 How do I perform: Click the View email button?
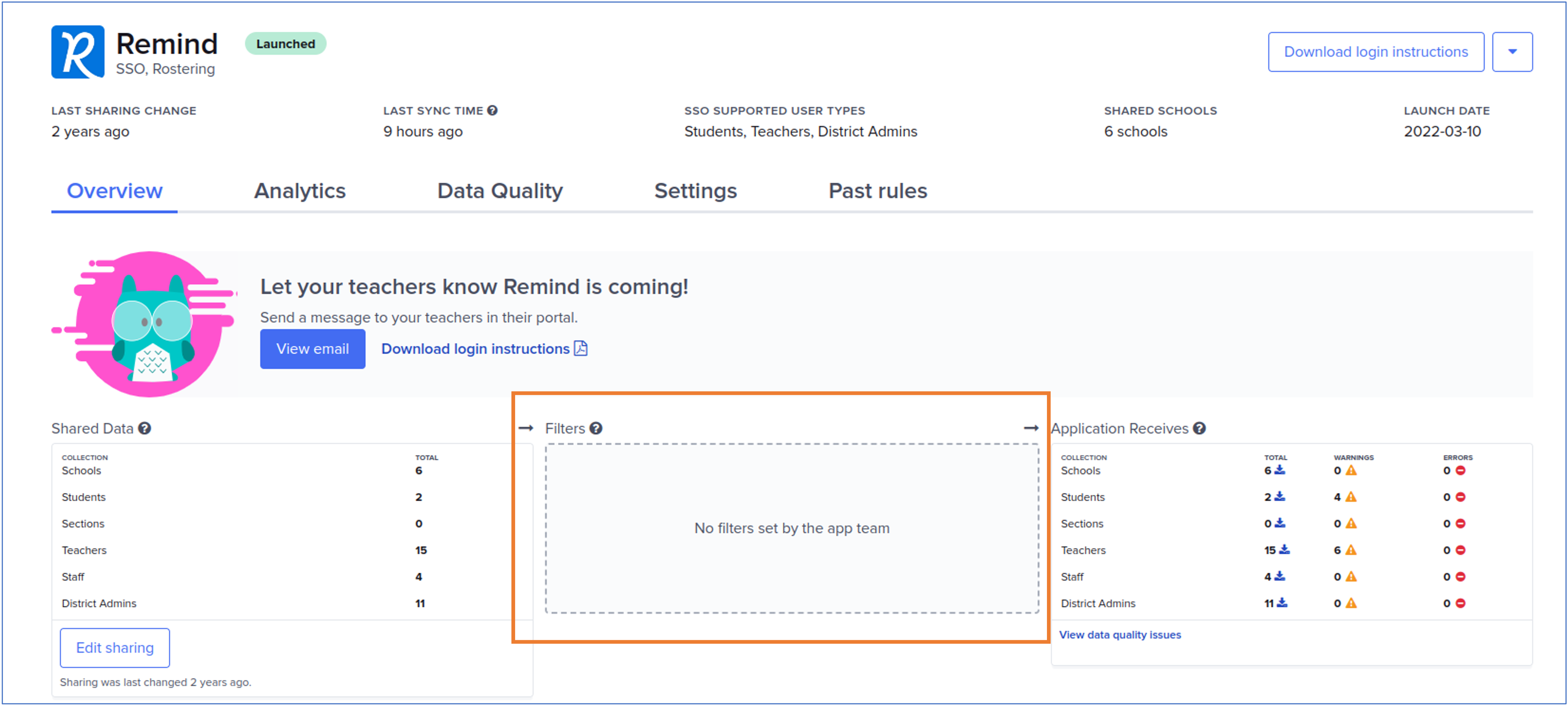click(312, 349)
